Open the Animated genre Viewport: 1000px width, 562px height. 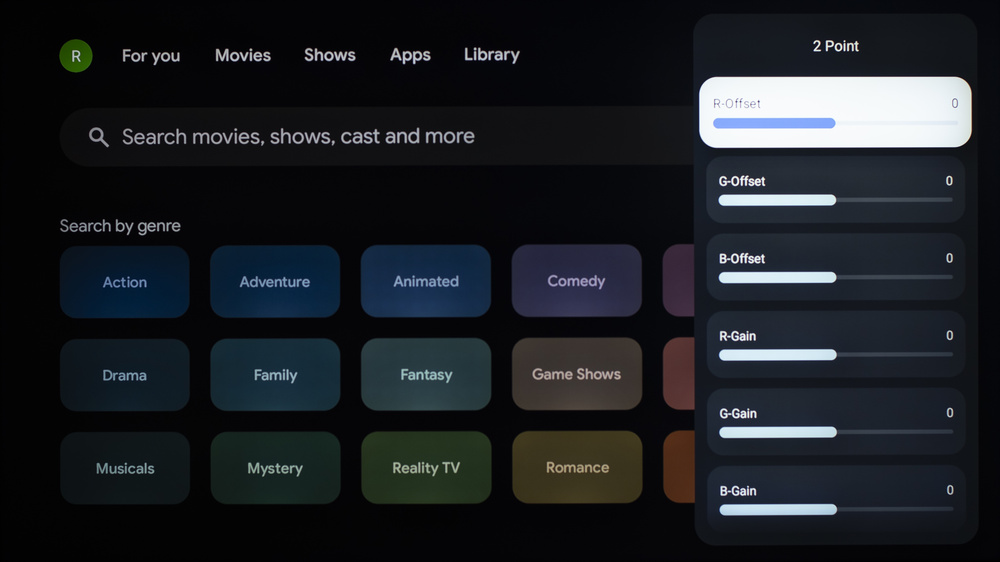(426, 282)
